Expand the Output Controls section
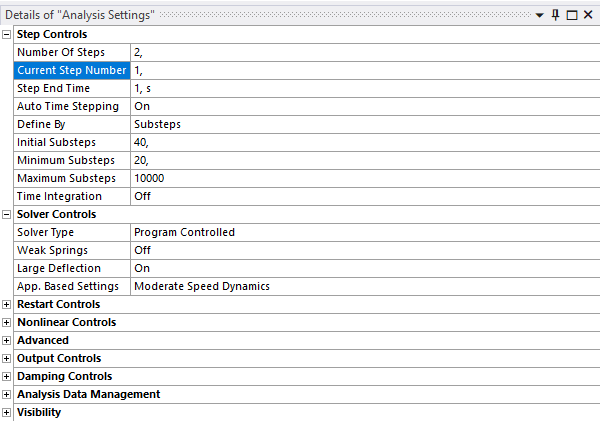 (7, 358)
